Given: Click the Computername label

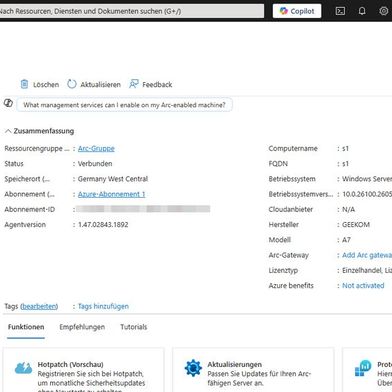Looking at the screenshot, I should [293, 149].
